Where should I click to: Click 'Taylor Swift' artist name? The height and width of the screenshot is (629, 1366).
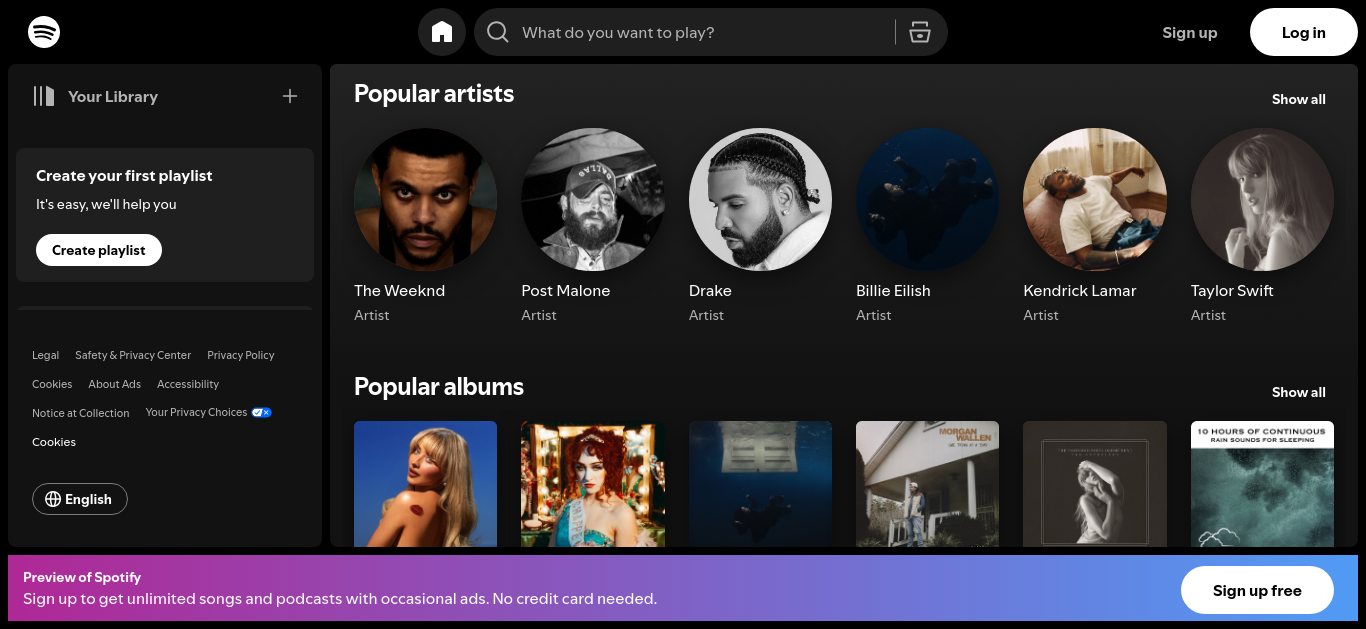(x=1232, y=291)
